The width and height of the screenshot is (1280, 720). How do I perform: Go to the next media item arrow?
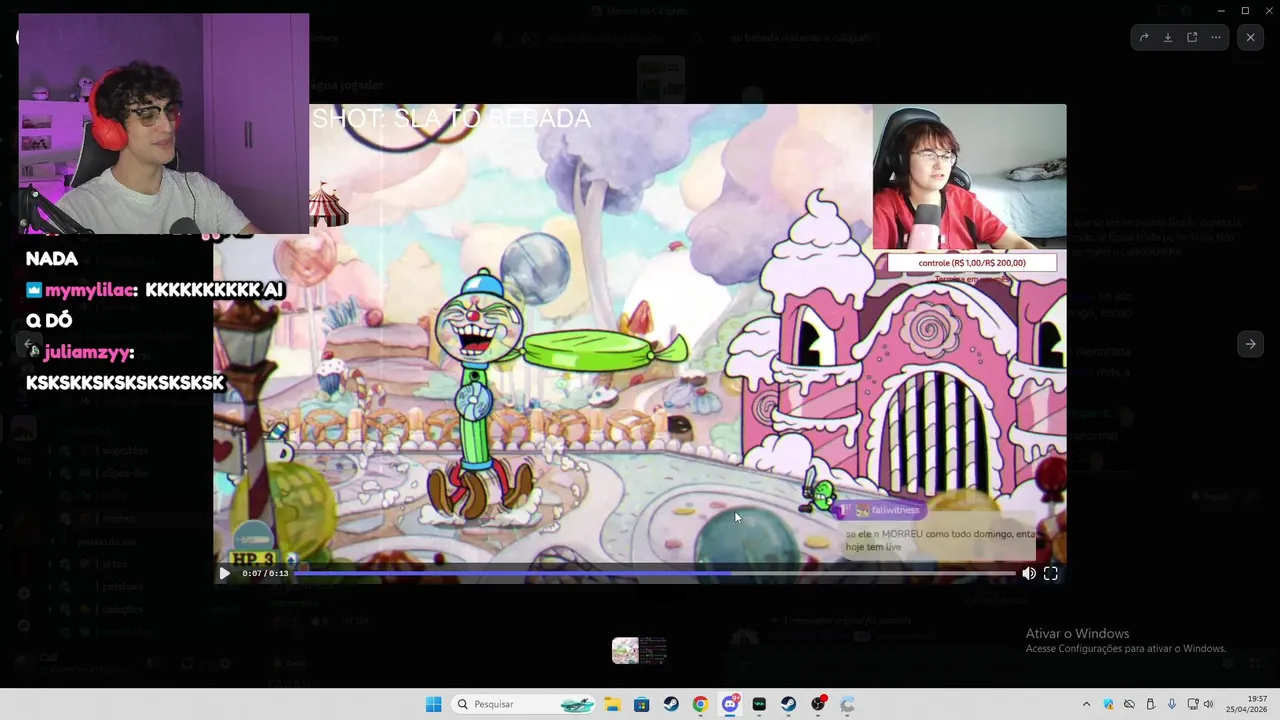[x=1250, y=344]
